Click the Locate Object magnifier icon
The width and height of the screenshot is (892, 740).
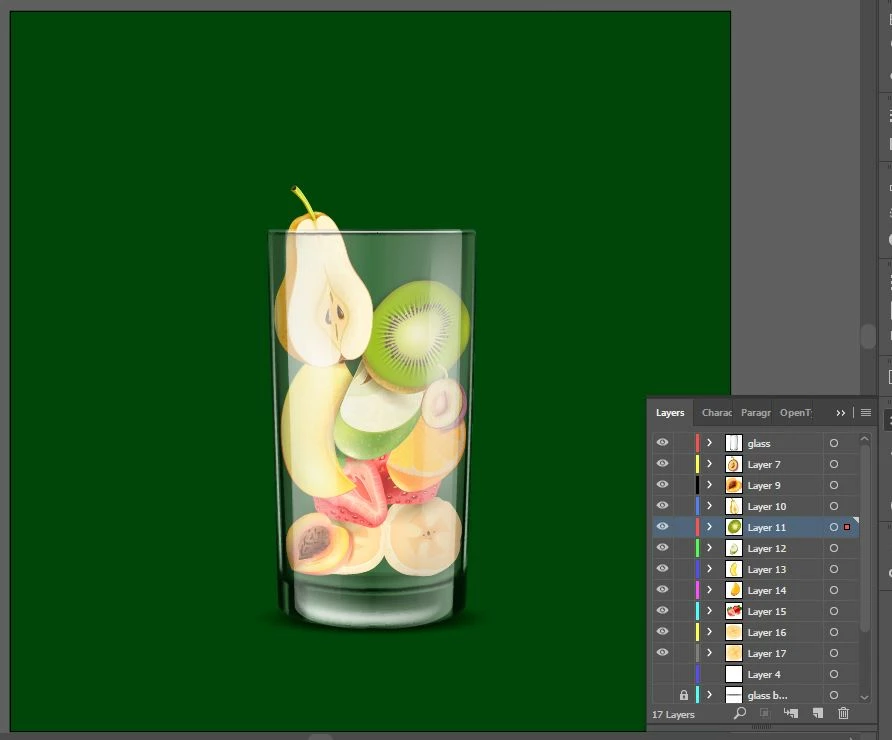(x=740, y=713)
